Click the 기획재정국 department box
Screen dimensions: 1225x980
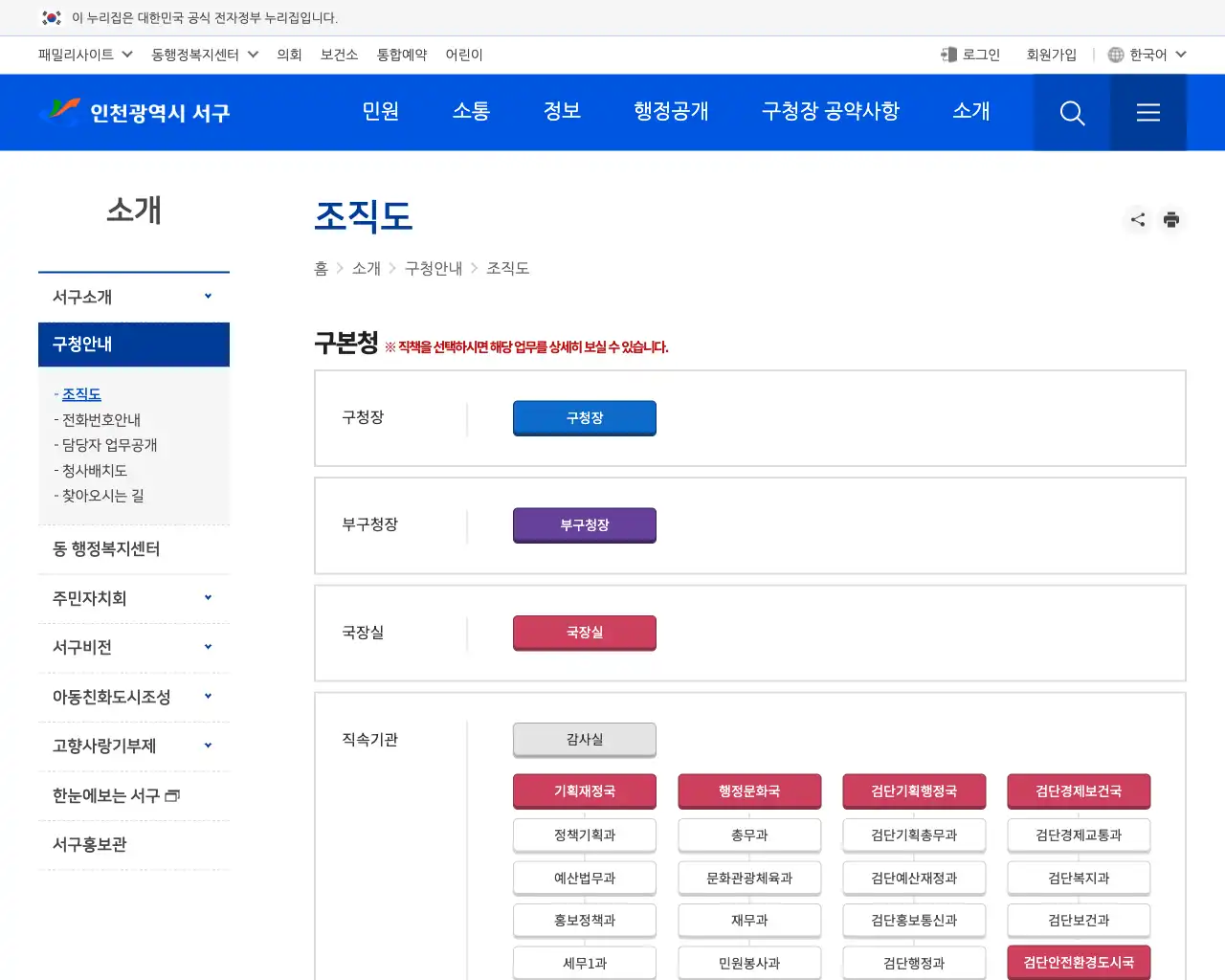[x=584, y=791]
